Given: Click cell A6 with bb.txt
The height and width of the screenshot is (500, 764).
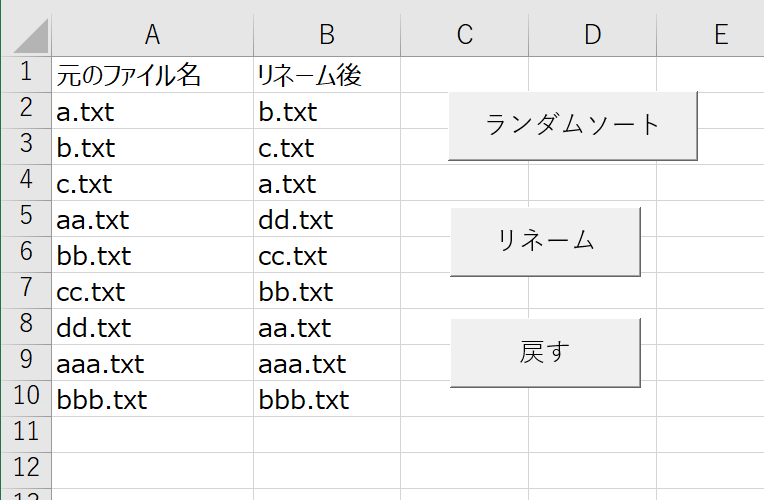Looking at the screenshot, I should [x=152, y=255].
